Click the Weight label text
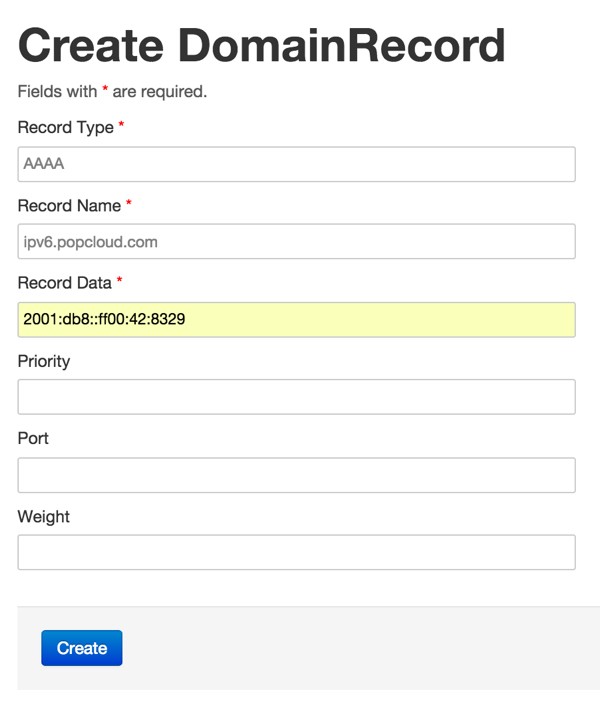The width and height of the screenshot is (600, 702). [44, 517]
